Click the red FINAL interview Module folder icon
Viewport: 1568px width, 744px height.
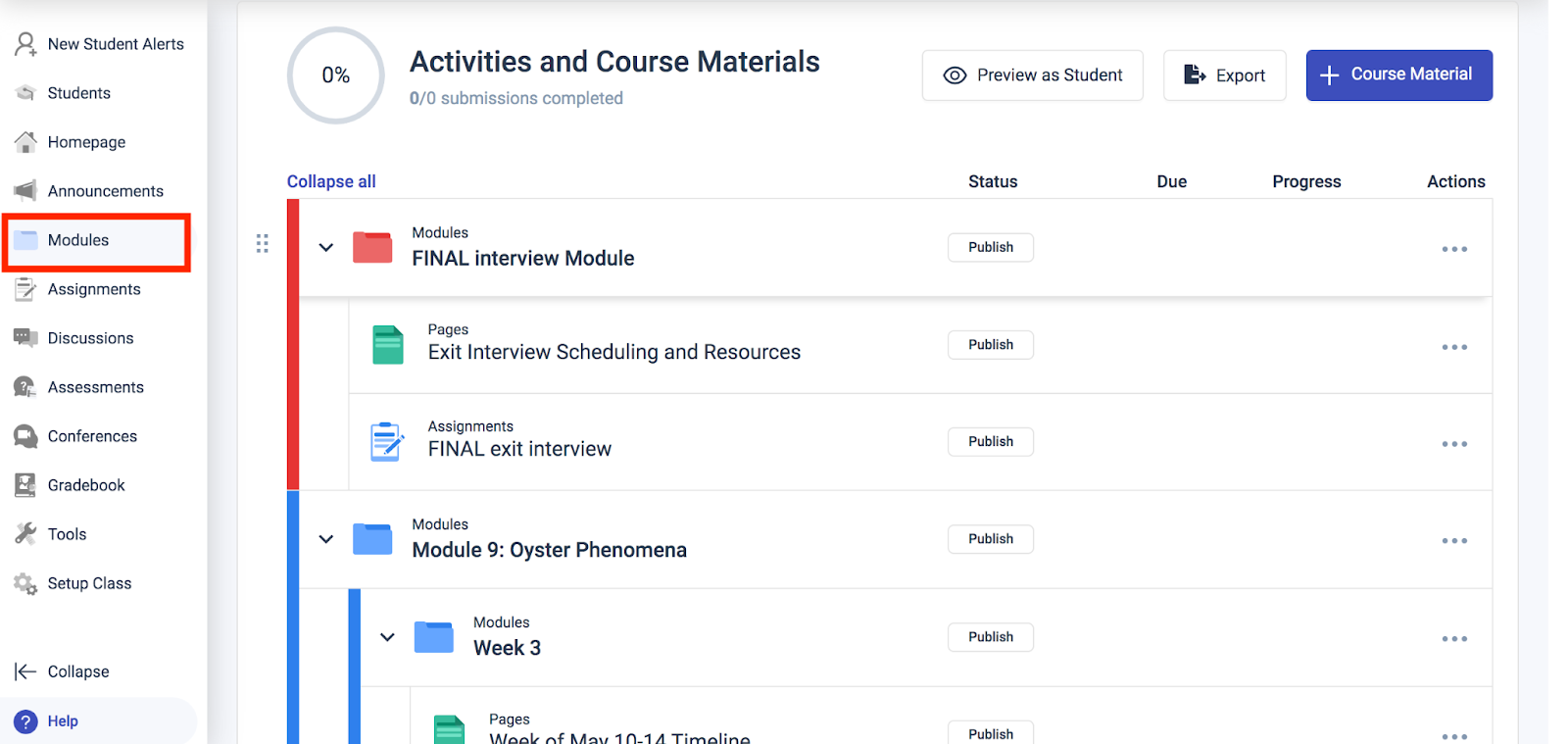(x=372, y=247)
